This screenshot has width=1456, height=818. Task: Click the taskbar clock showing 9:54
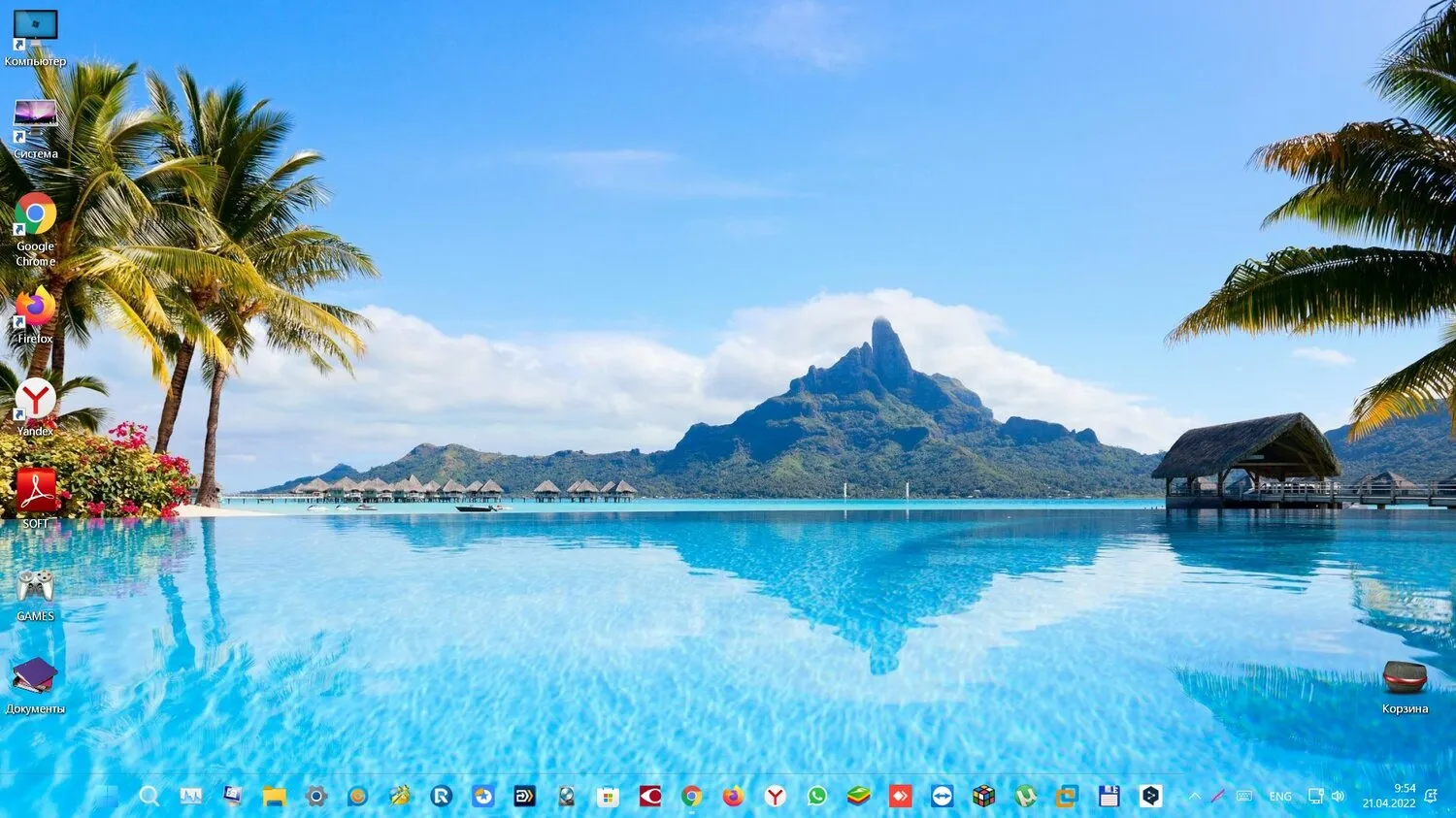pyautogui.click(x=1389, y=796)
